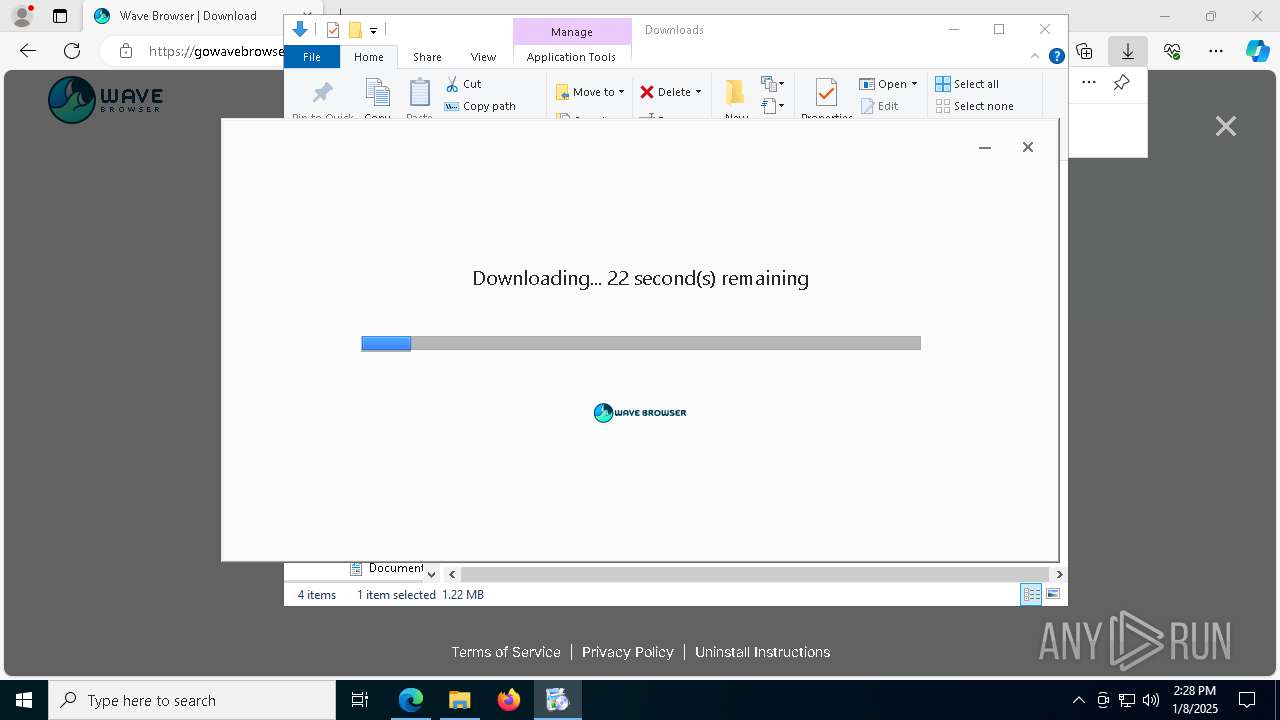Image resolution: width=1280 pixels, height=720 pixels.
Task: Click the Explorer Help question mark icon
Action: [1056, 56]
